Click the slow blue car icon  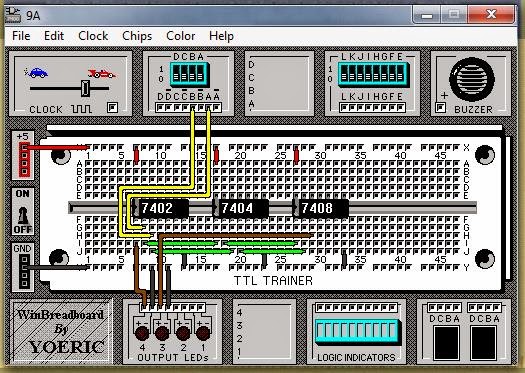coord(36,72)
